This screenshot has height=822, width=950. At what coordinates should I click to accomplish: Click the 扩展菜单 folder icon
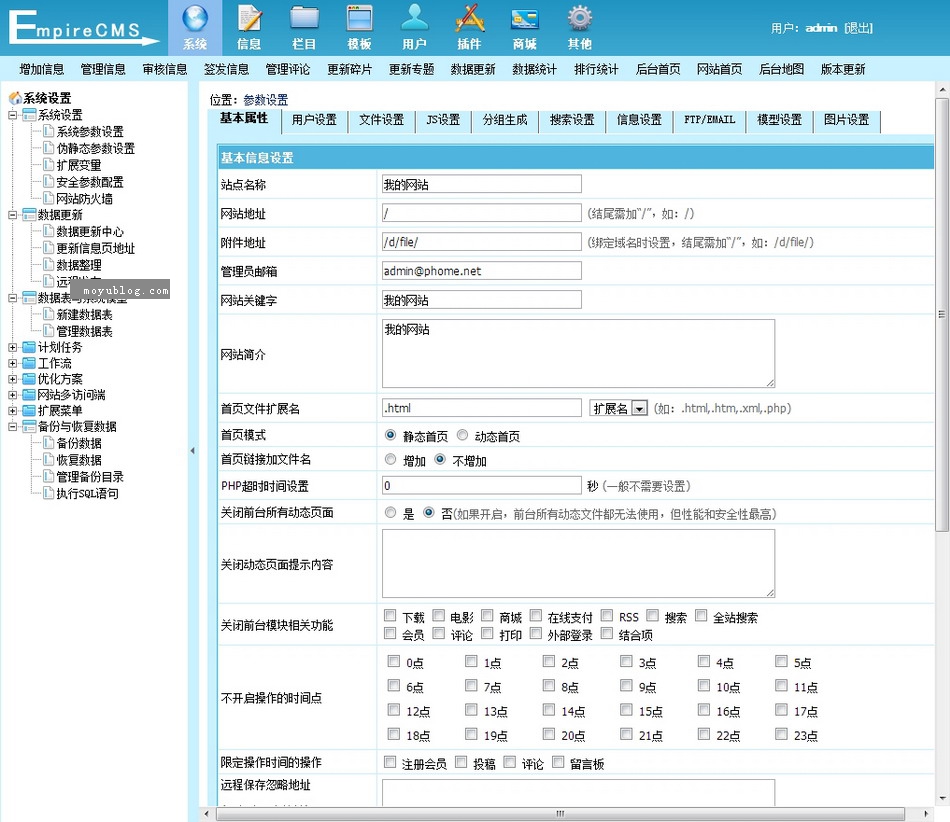[x=29, y=410]
